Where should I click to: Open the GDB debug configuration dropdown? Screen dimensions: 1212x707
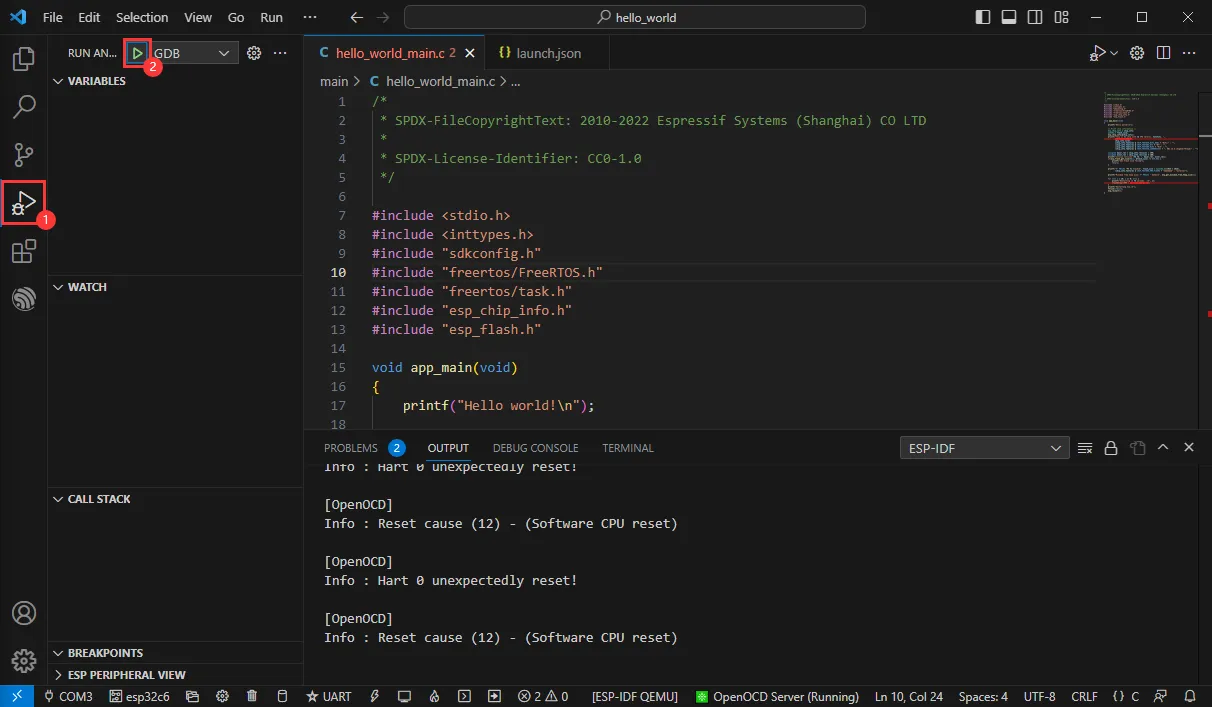[x=192, y=53]
